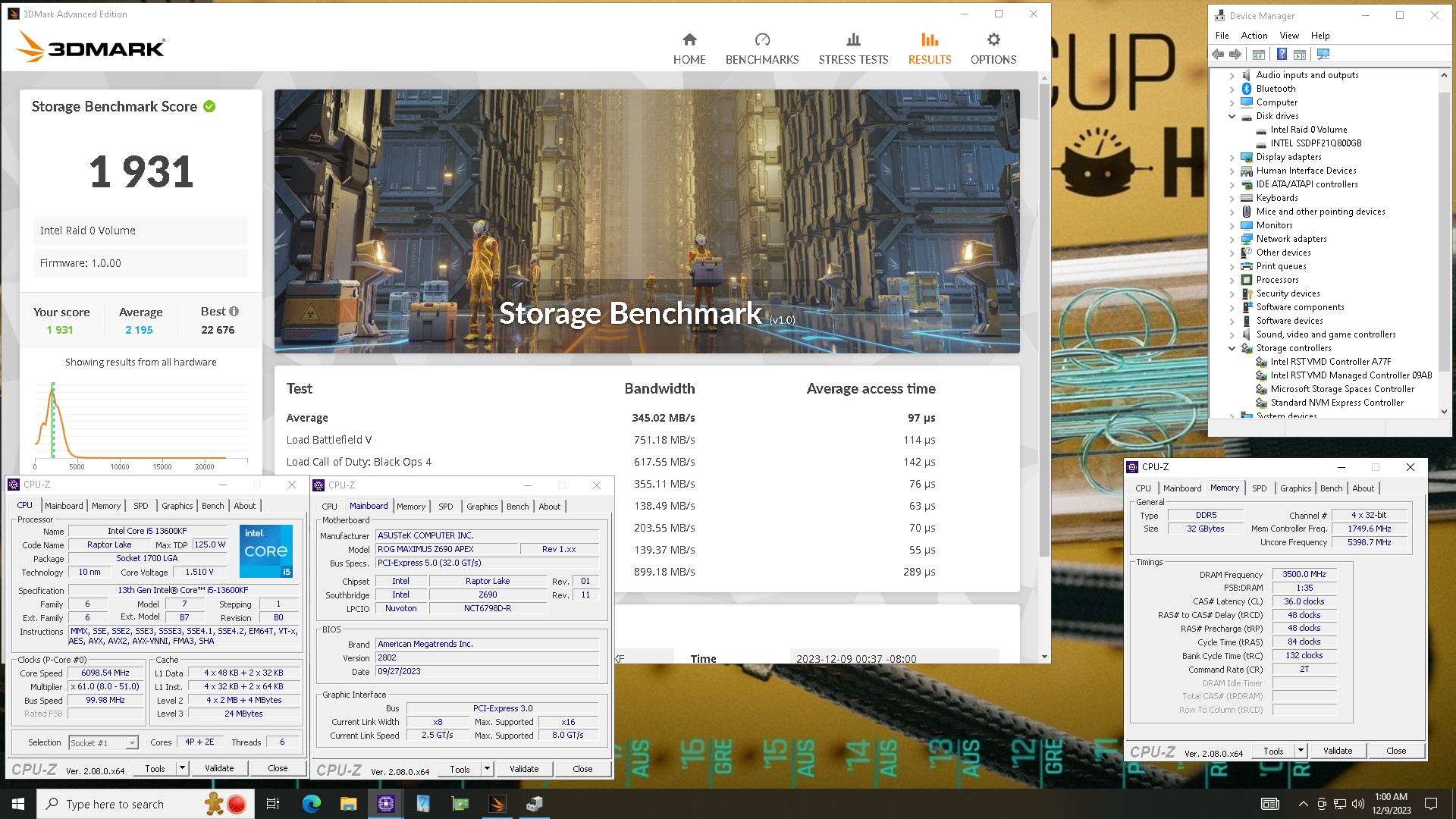Viewport: 1456px width, 819px height.
Task: Click Close in Mainboard CPU-Z window
Action: (582, 769)
